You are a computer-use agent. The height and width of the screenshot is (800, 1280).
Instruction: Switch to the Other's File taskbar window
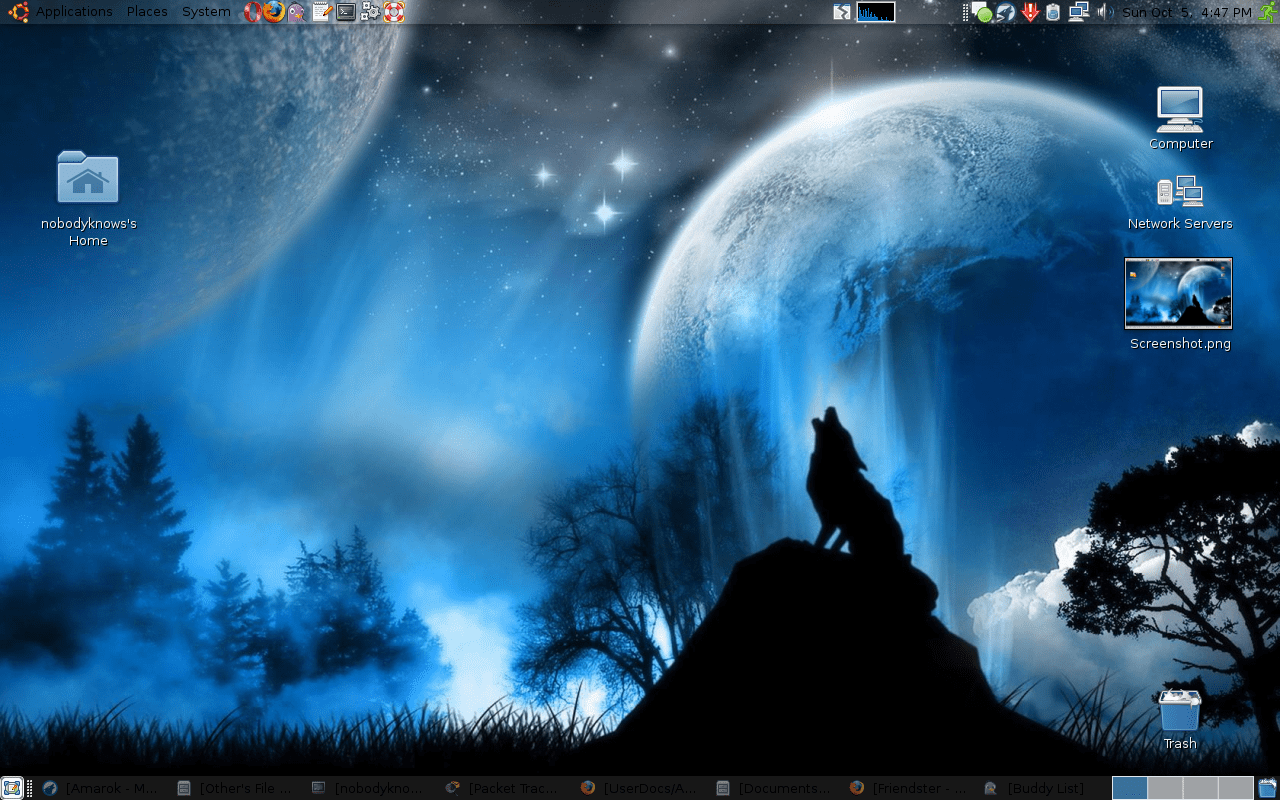tap(235, 788)
